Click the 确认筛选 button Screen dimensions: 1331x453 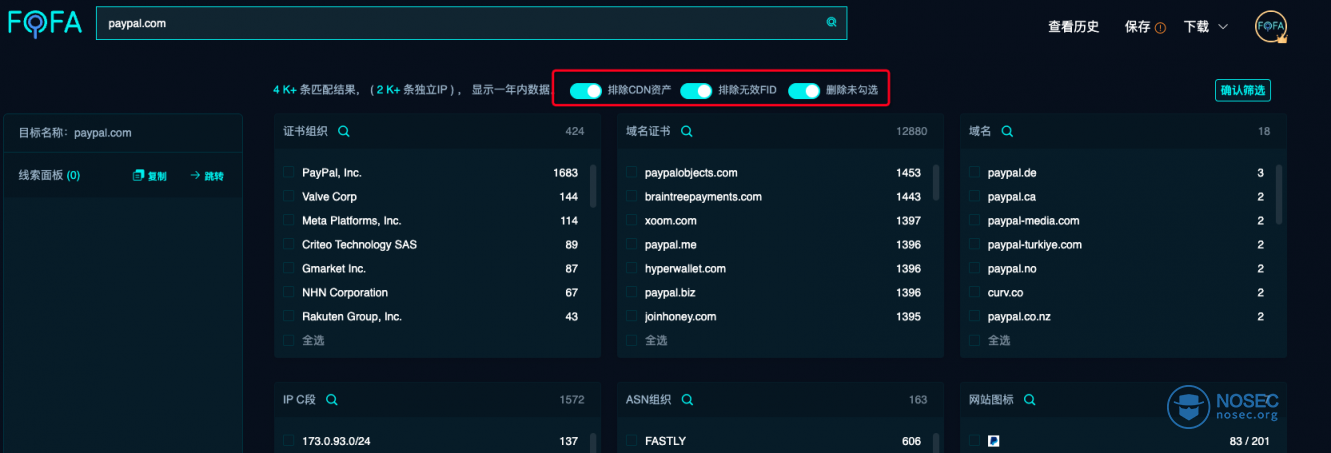click(1243, 91)
